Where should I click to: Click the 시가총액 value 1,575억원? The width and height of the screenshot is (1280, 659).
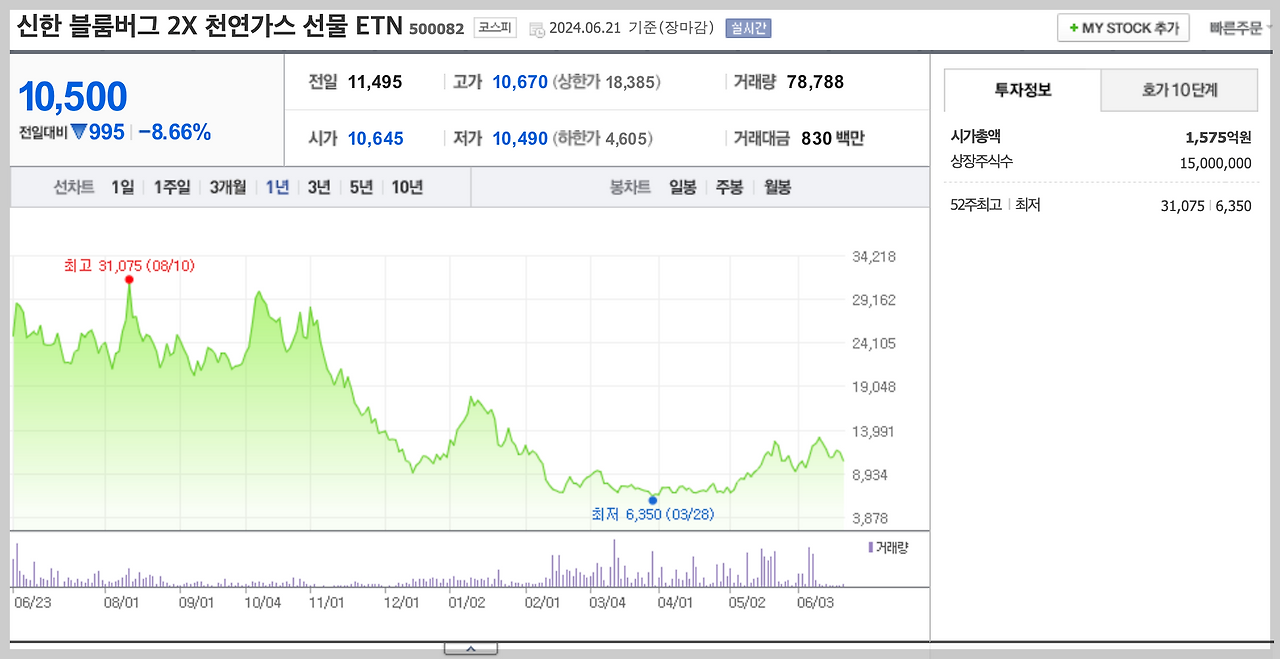click(1218, 137)
